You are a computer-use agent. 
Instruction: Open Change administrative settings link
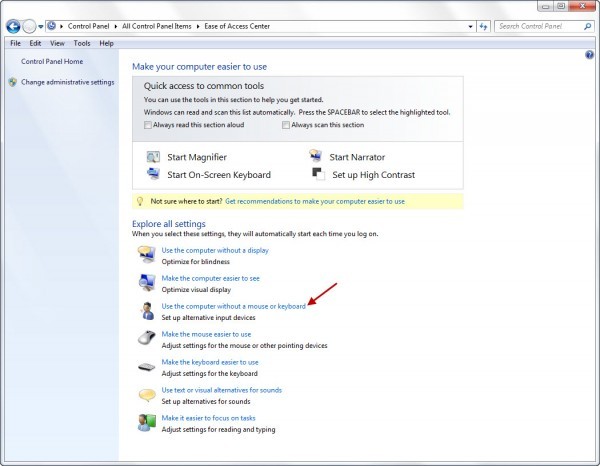pyautogui.click(x=67, y=82)
